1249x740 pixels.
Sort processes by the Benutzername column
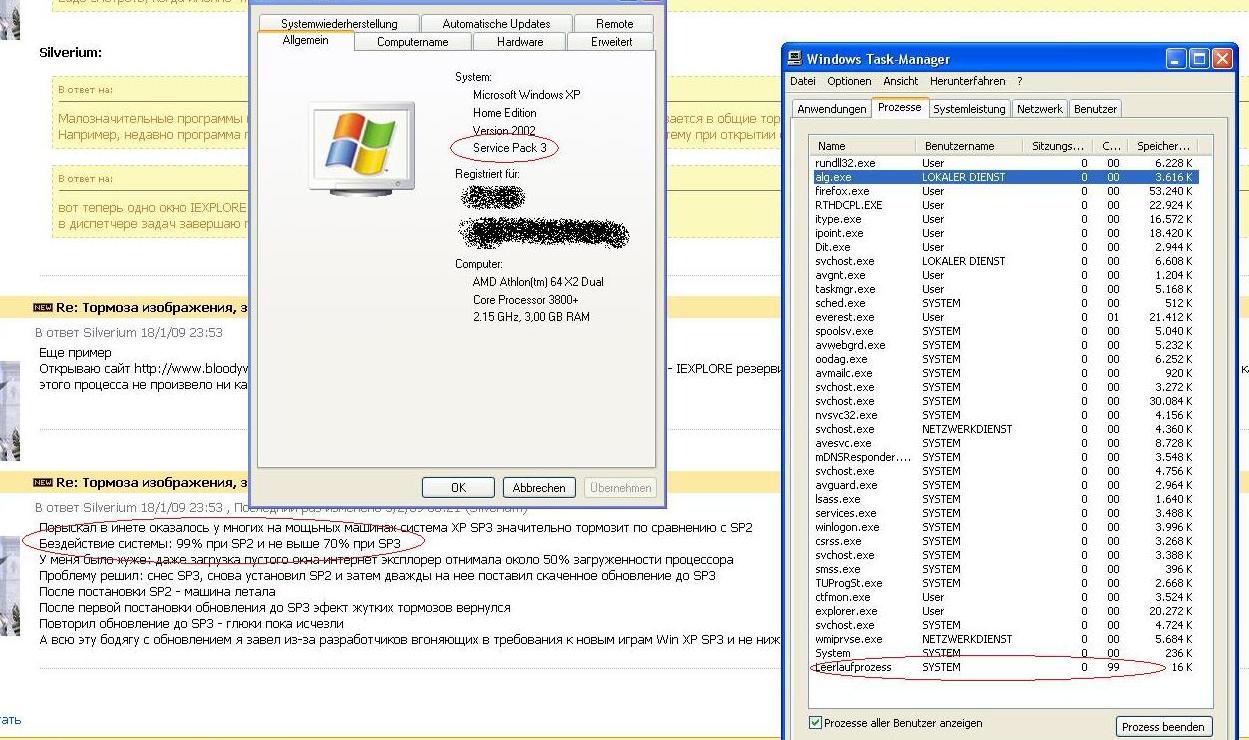[968, 146]
